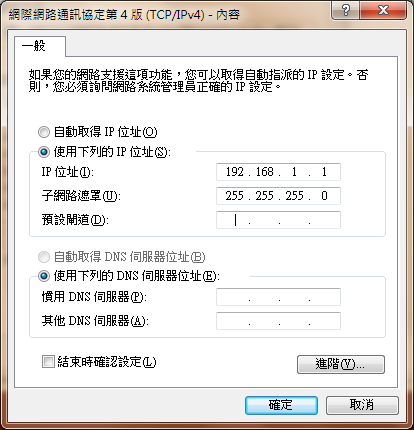Open 進階 advanced settings button

341,364
